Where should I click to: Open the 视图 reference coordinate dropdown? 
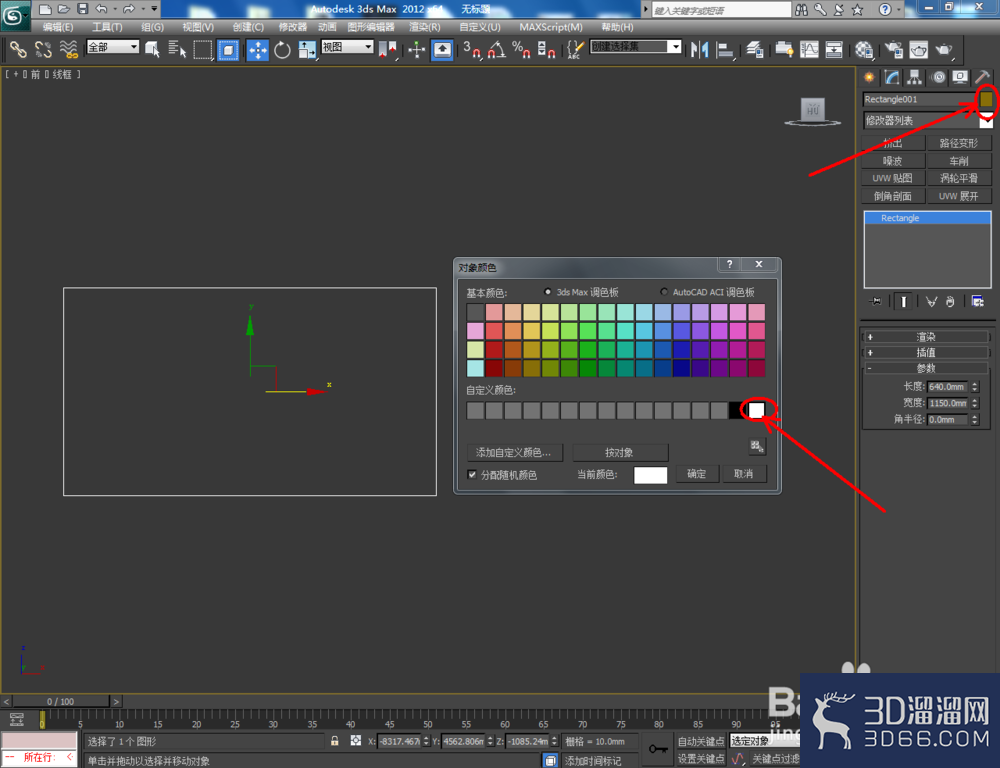click(x=347, y=47)
